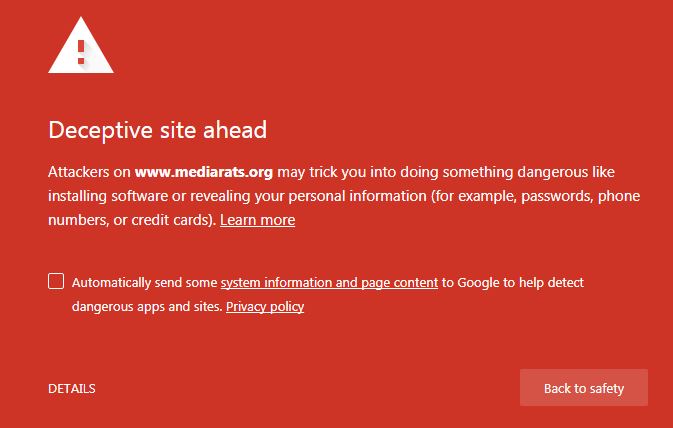
Task: Click the 'Automatically send some' label text
Action: (x=144, y=283)
